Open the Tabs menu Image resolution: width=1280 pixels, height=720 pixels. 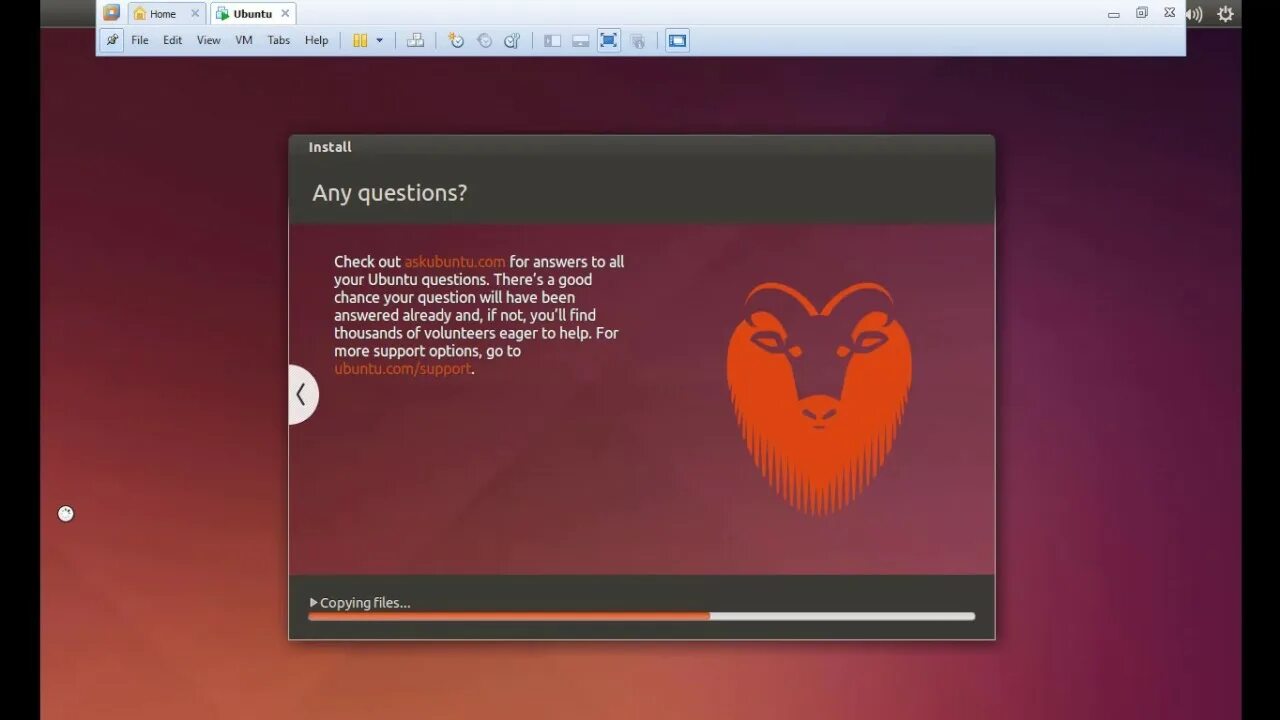point(279,40)
